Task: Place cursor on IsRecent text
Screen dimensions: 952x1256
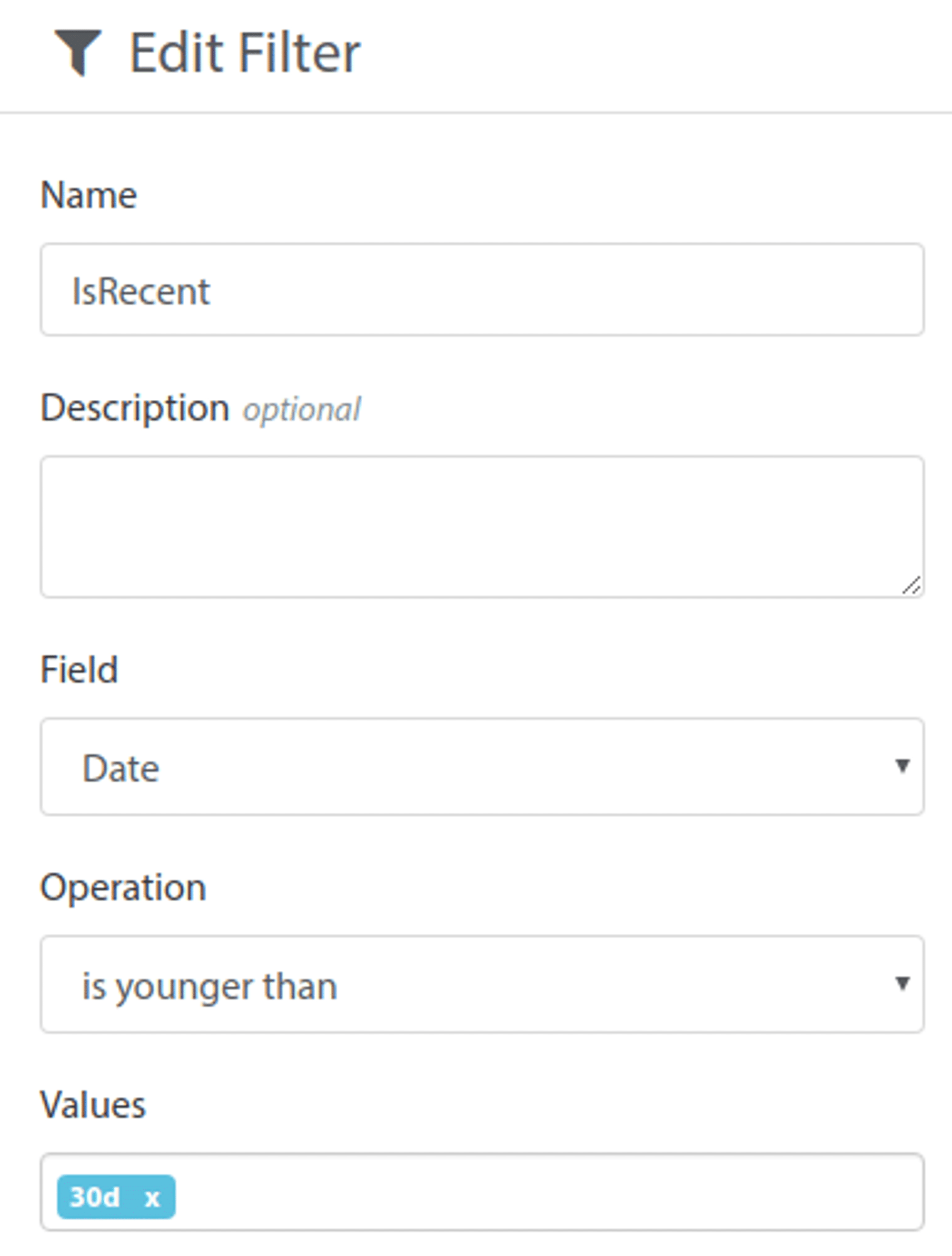Action: coord(141,291)
